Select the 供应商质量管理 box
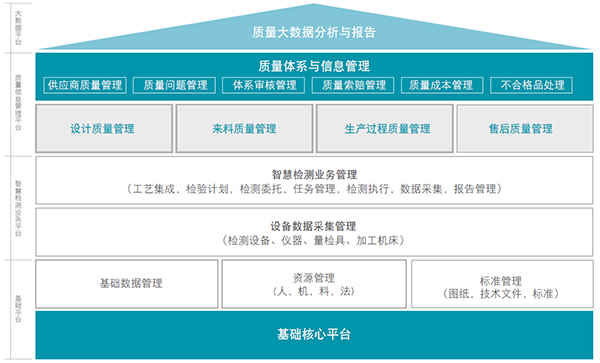 [x=85, y=85]
